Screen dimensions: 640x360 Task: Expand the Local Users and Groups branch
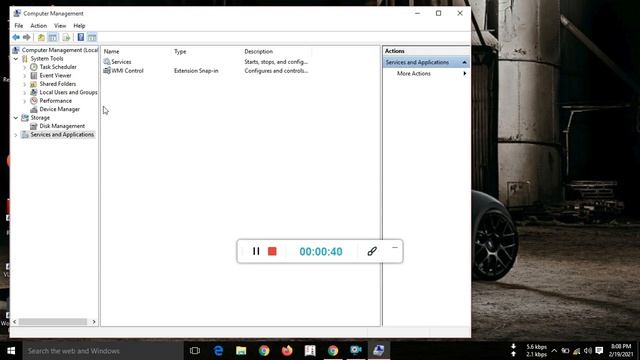[24, 93]
